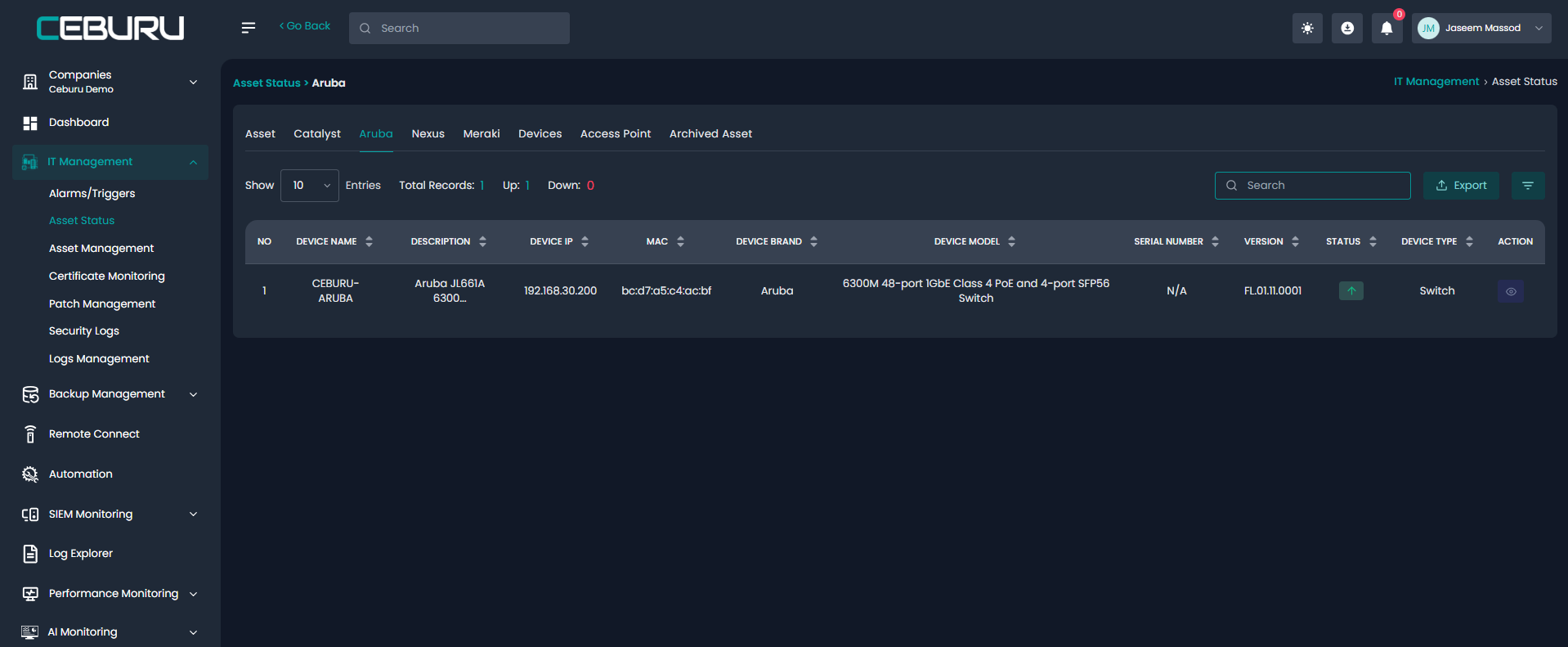Open Security Logs in the sidebar
This screenshot has height=647, width=1568.
coord(84,331)
